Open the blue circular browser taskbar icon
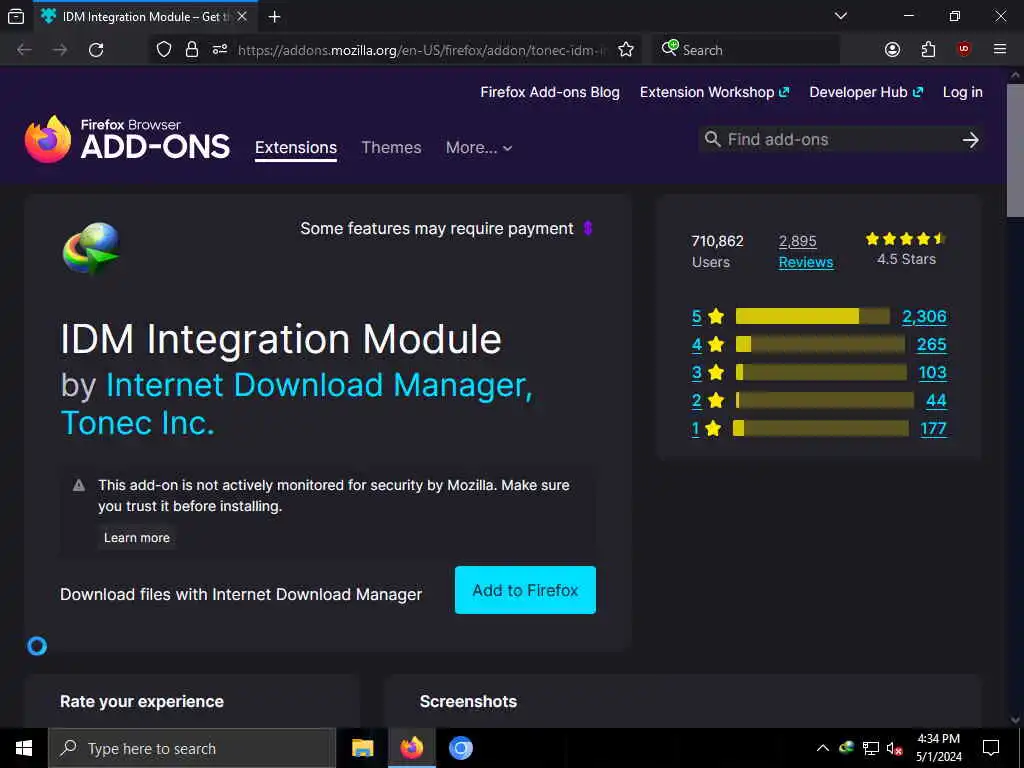The width and height of the screenshot is (1024, 768). 460,748
